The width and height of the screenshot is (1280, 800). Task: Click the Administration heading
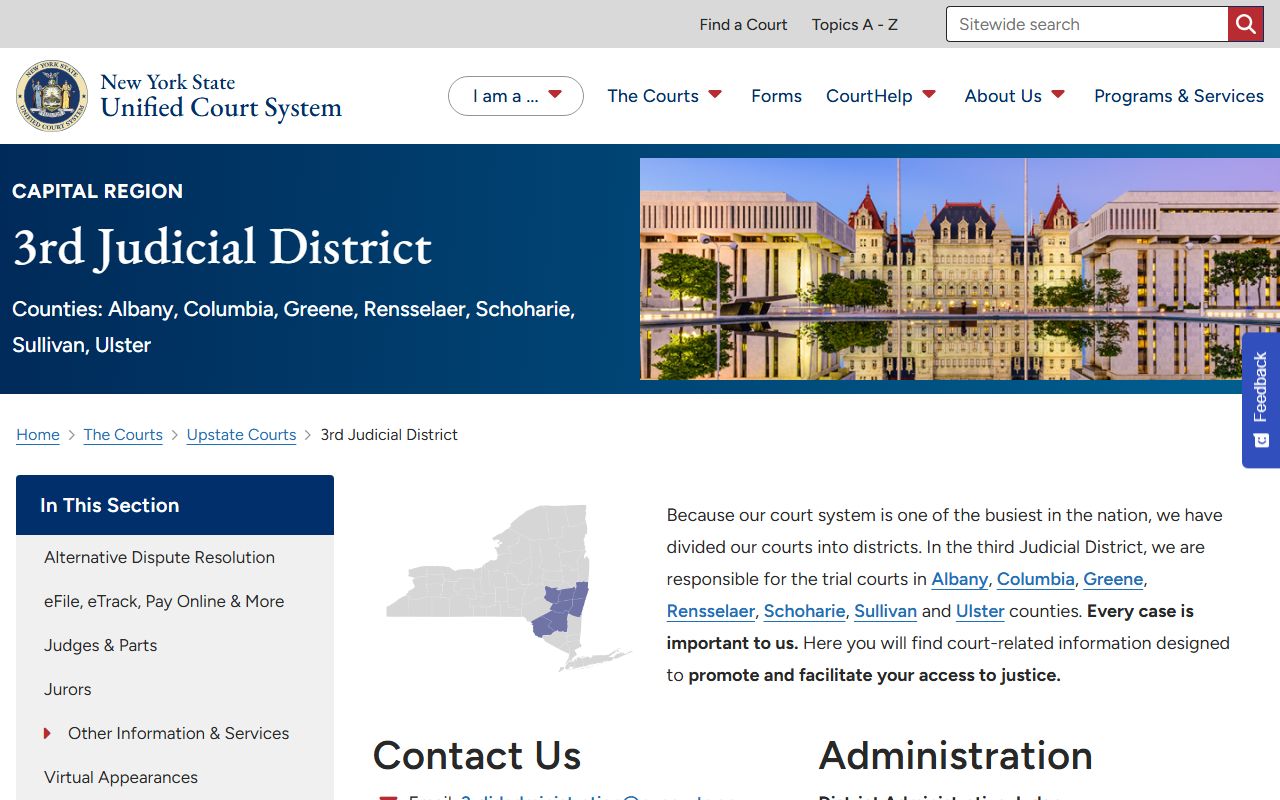[x=956, y=756]
